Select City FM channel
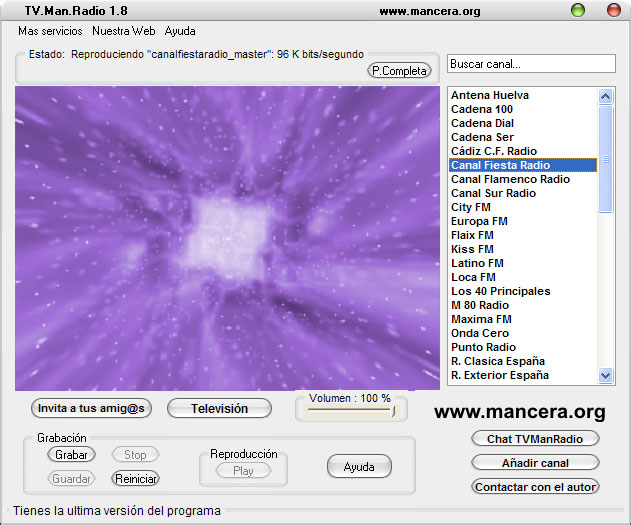The image size is (631, 525). [523, 207]
